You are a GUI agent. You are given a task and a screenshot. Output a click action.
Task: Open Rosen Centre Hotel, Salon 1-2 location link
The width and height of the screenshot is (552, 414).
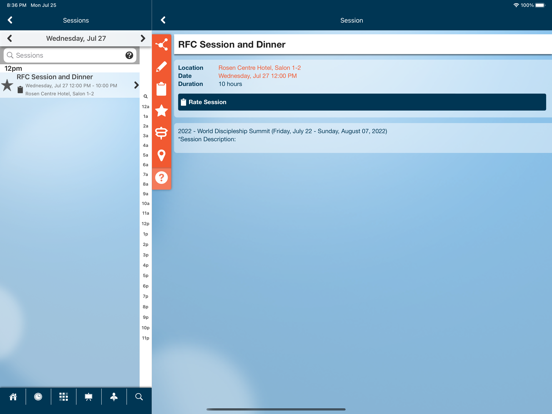[259, 68]
